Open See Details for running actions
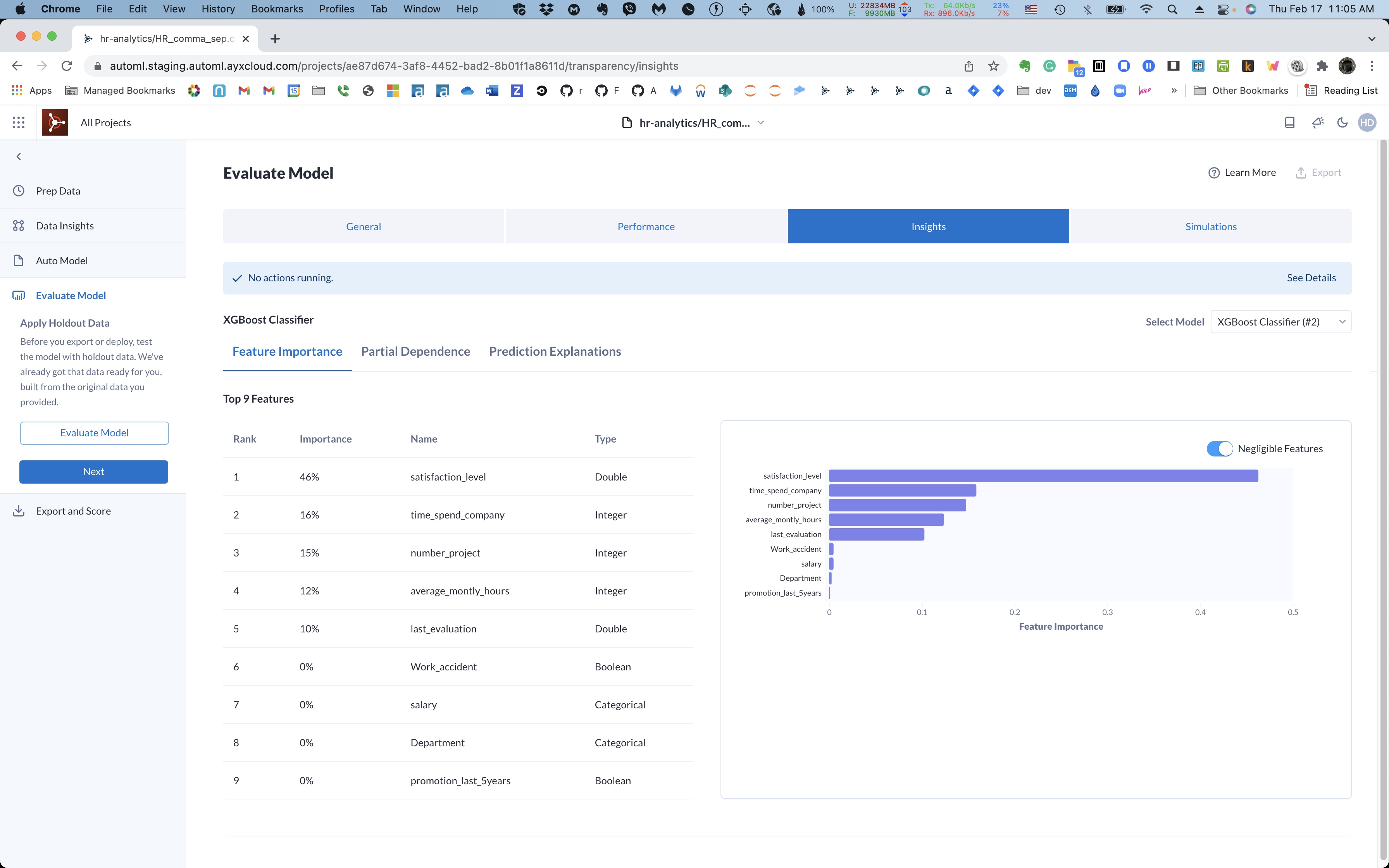This screenshot has width=1389, height=868. 1312,277
